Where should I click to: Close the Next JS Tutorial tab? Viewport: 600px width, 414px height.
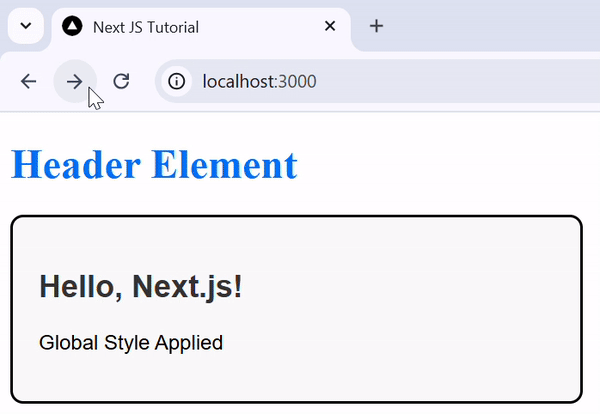tap(330, 26)
